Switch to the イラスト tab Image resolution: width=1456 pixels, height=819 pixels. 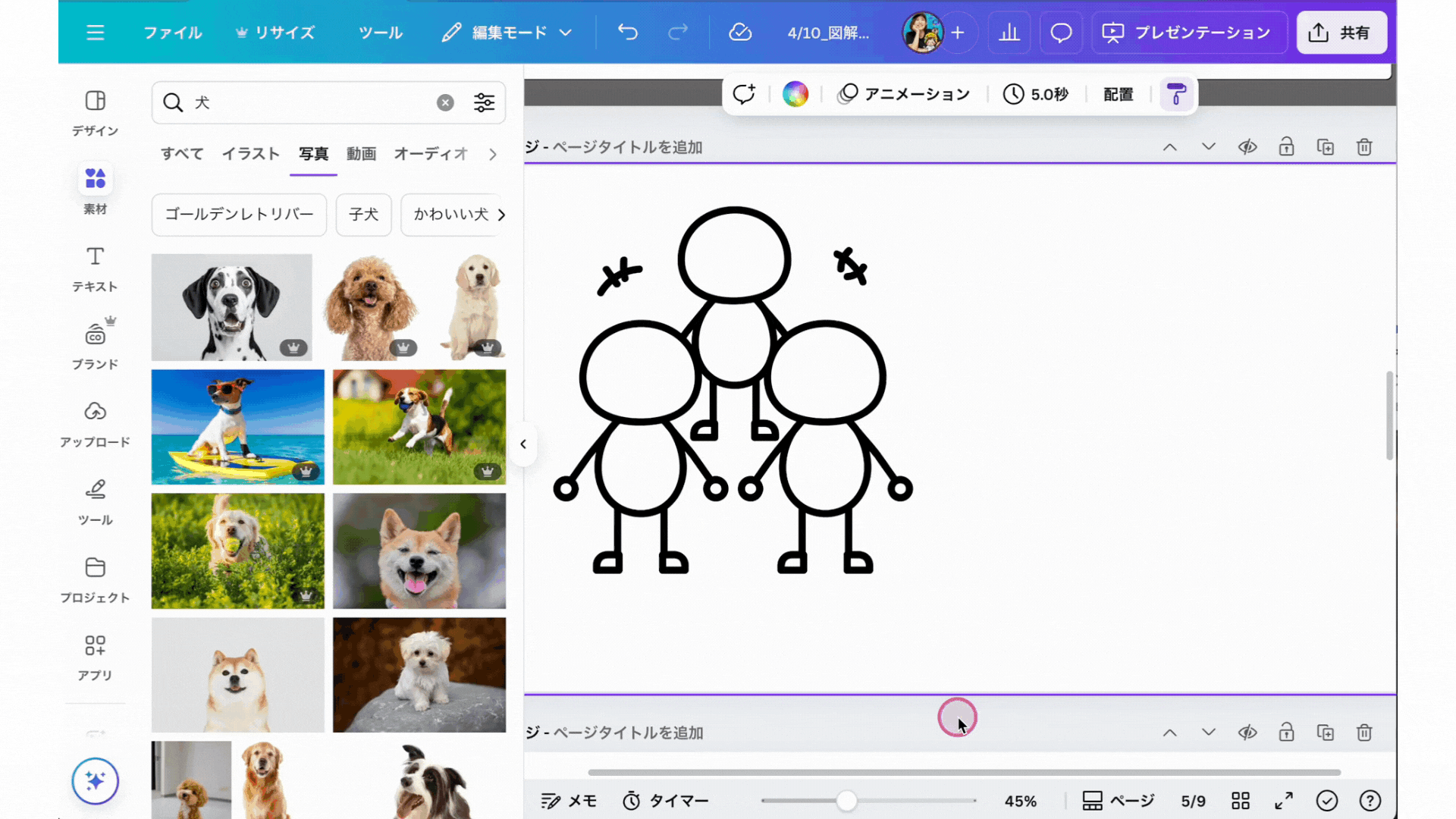[x=251, y=154]
